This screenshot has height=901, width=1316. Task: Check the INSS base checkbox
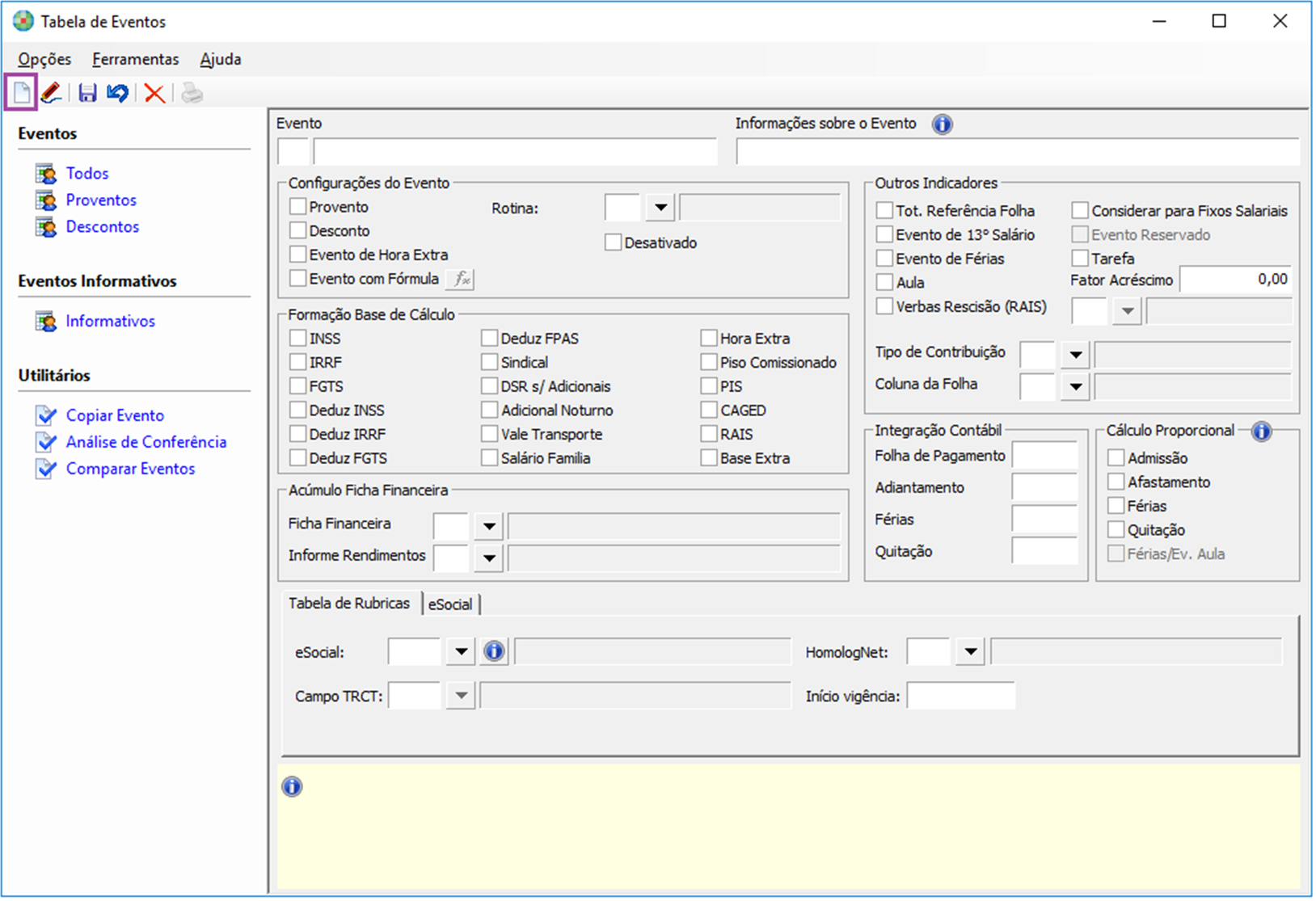tap(297, 339)
